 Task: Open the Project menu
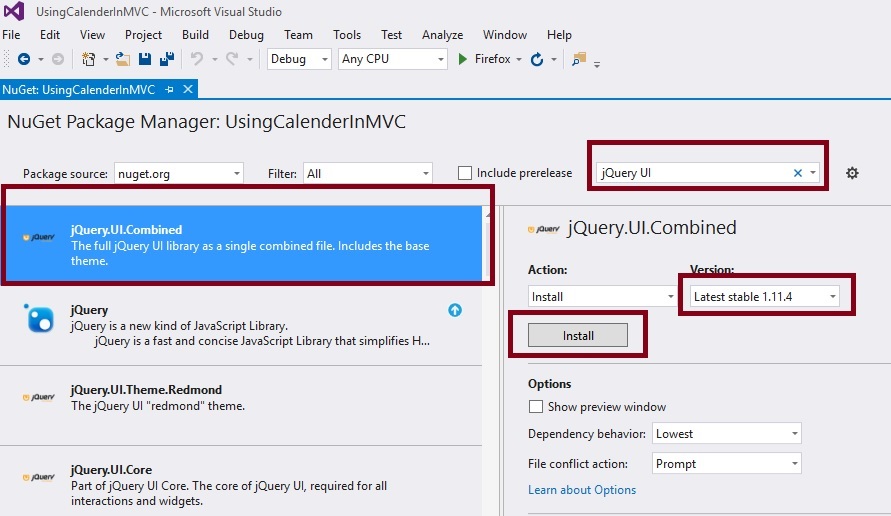143,35
